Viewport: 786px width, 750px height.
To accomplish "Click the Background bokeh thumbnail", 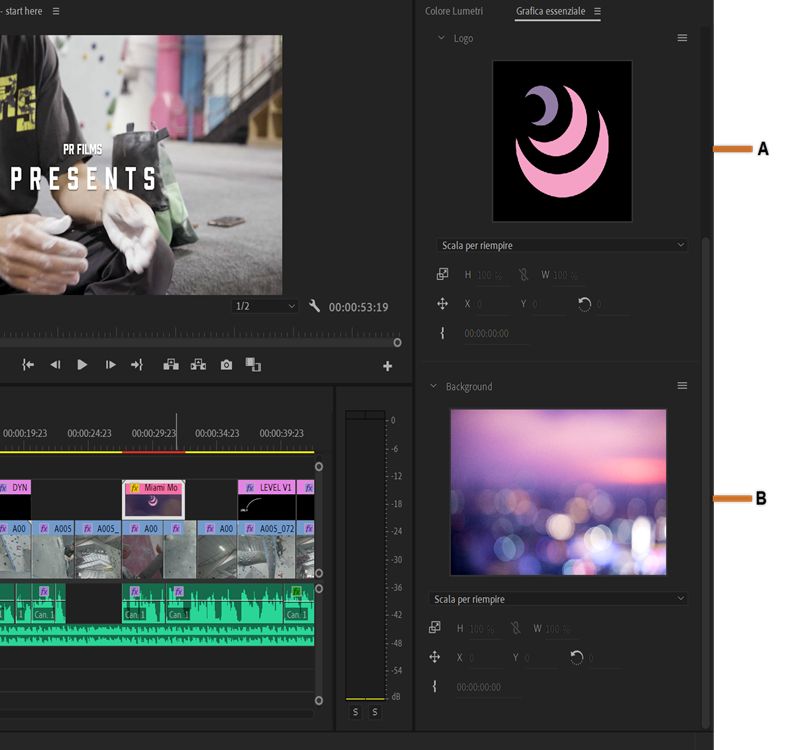I will point(558,492).
